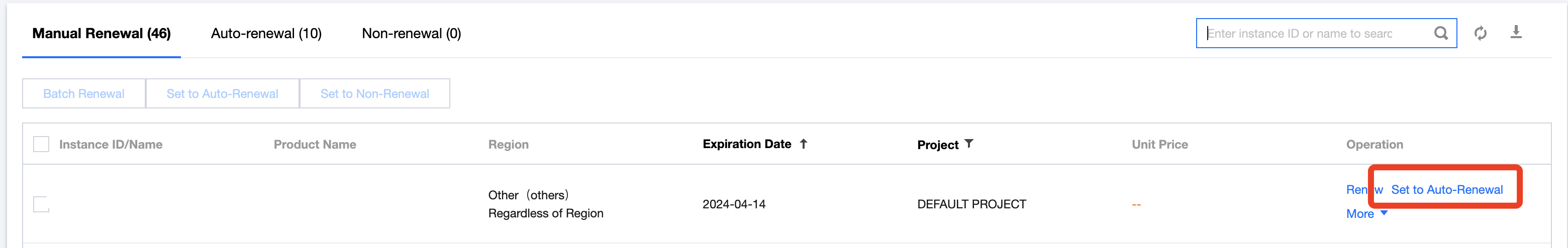Click the download export icon
The height and width of the screenshot is (248, 1568).
tap(1516, 32)
